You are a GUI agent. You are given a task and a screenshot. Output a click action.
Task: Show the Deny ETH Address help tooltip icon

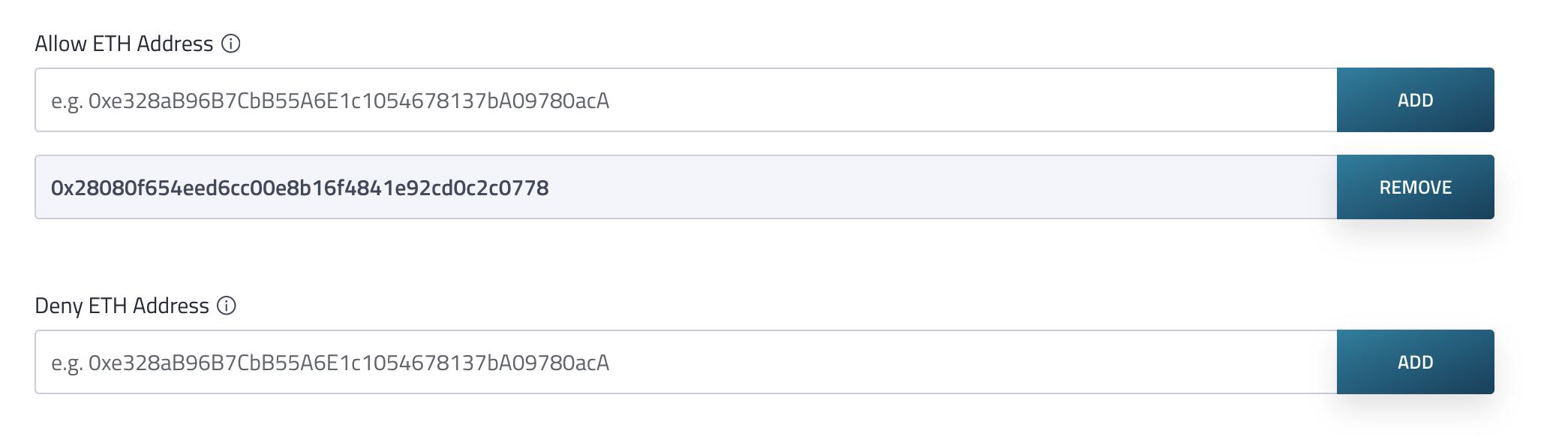(227, 306)
